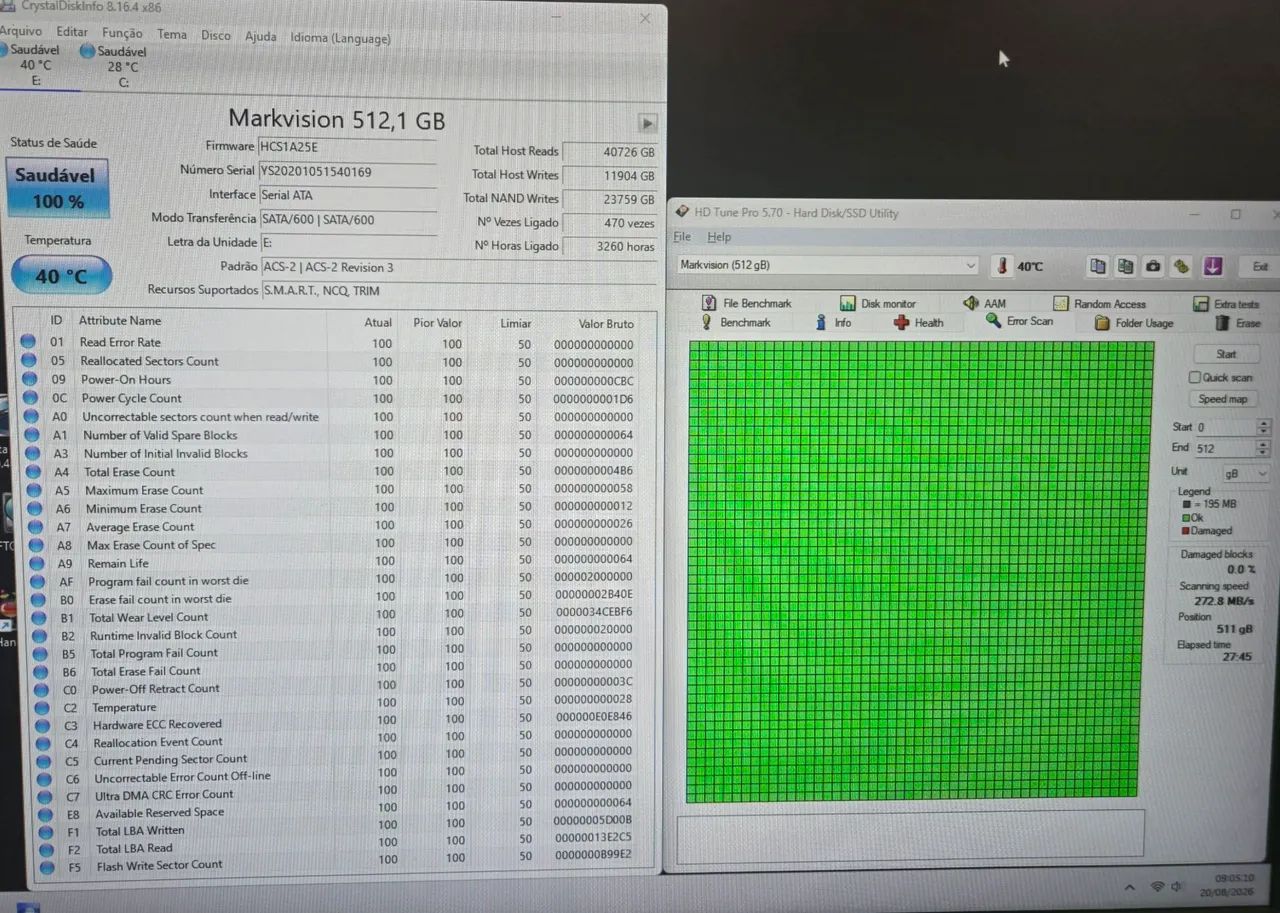1280x913 pixels.
Task: Open the Erase tab
Action: click(1238, 323)
